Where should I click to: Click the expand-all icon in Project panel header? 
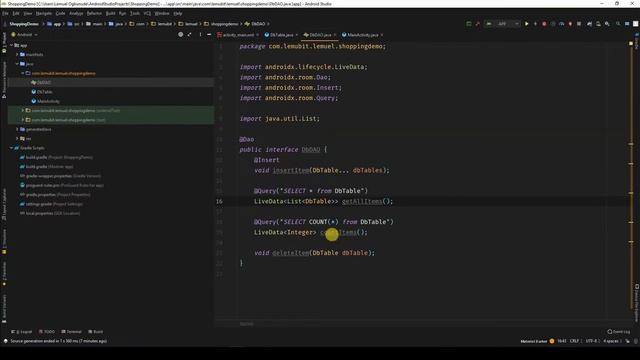pyautogui.click(x=189, y=35)
